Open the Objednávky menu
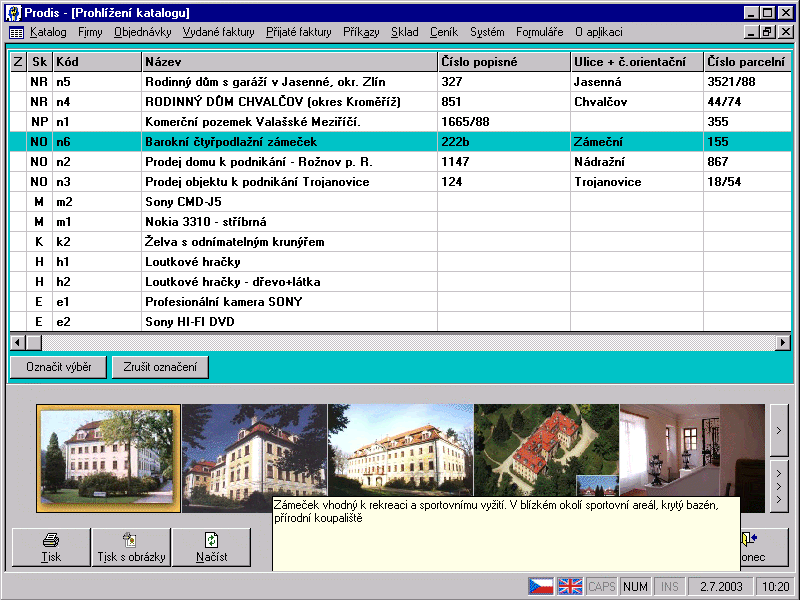The width and height of the screenshot is (800, 600). tap(143, 32)
